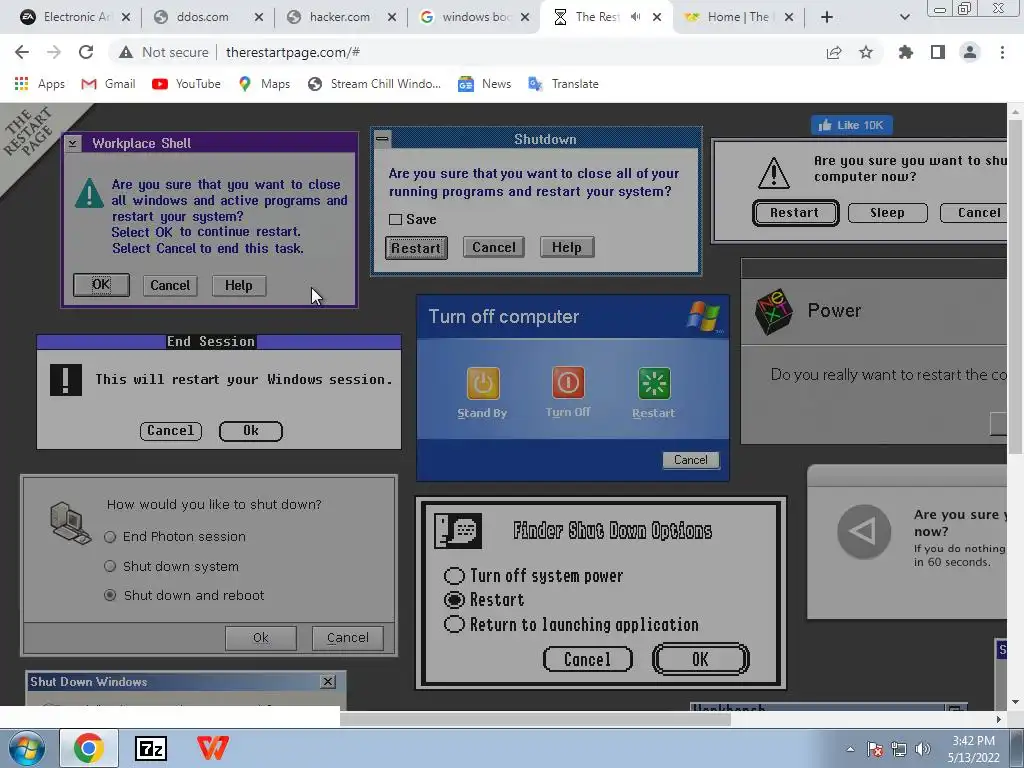Click the volume speaker tray icon
This screenshot has width=1024, height=768.
(922, 749)
